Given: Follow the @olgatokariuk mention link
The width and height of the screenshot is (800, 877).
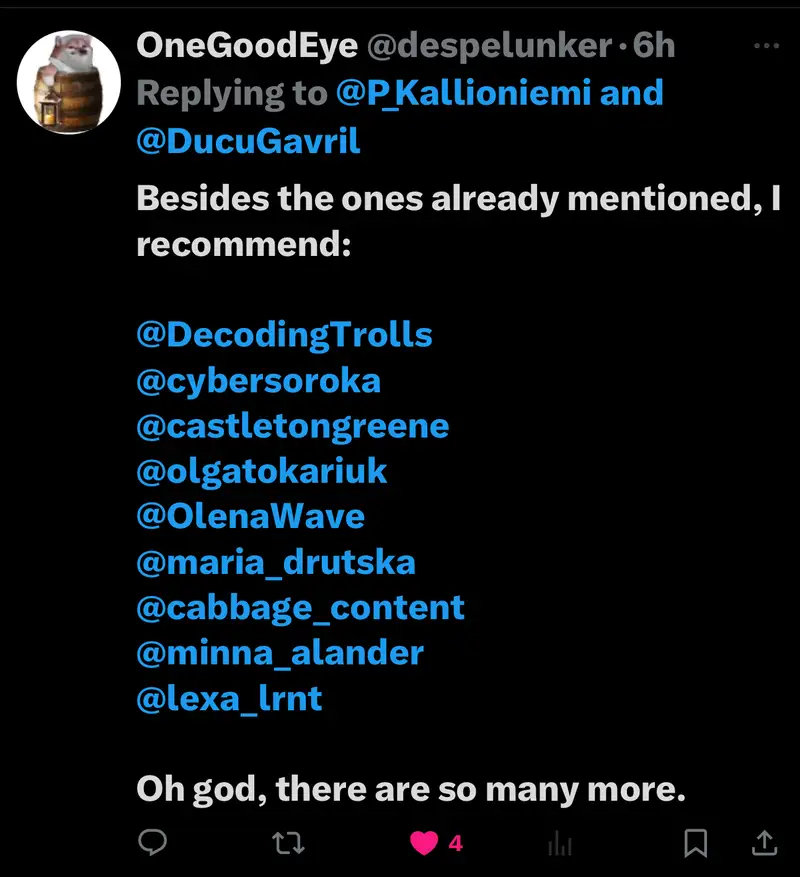Looking at the screenshot, I should point(261,471).
